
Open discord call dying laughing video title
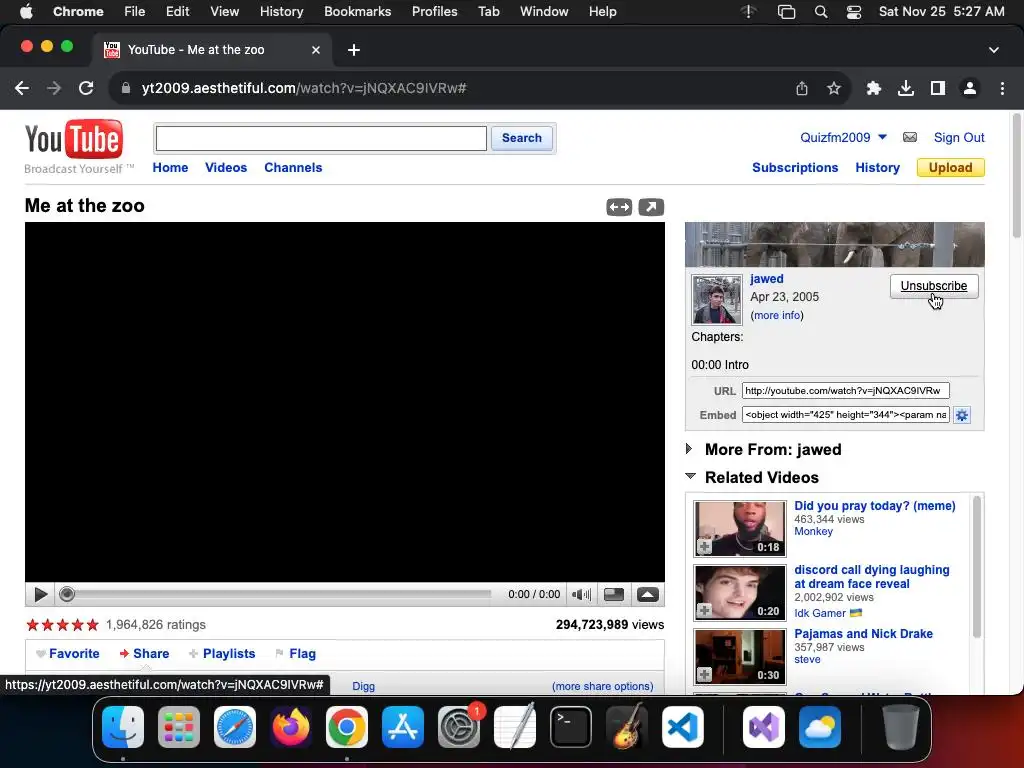coord(872,577)
